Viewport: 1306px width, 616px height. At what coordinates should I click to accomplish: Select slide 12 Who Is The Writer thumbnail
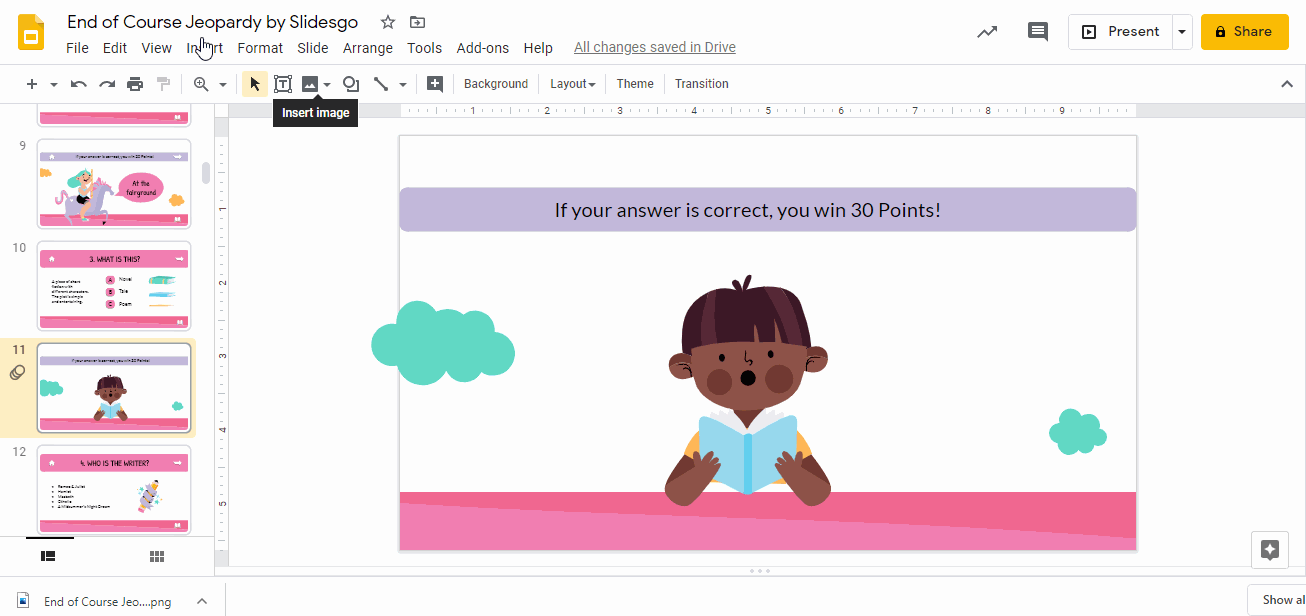click(x=114, y=489)
